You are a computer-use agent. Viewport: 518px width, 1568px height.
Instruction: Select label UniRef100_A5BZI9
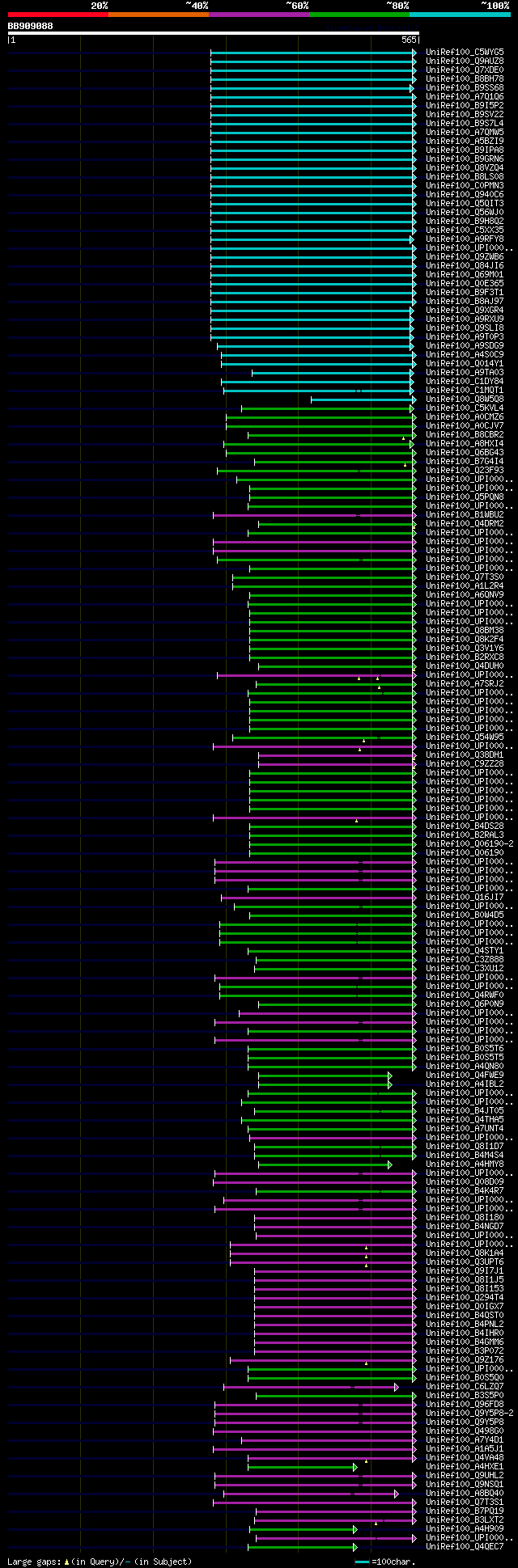pyautogui.click(x=465, y=141)
